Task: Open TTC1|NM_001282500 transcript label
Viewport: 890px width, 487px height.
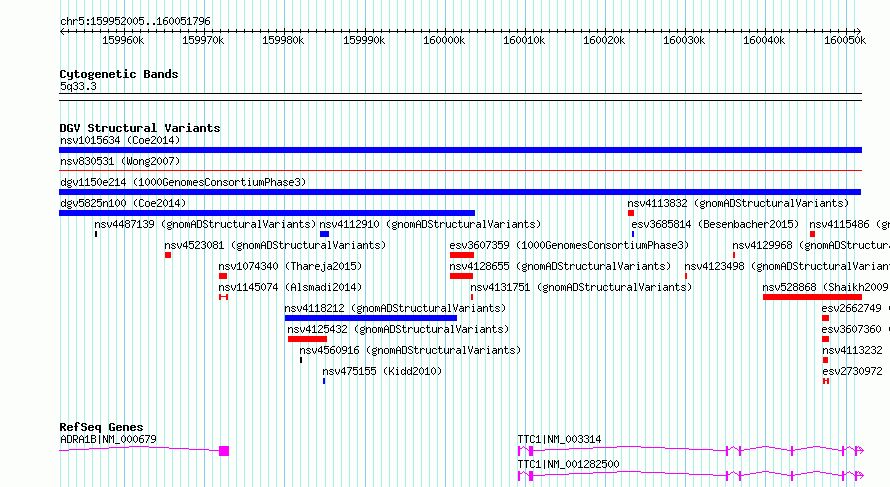Action: point(568,464)
